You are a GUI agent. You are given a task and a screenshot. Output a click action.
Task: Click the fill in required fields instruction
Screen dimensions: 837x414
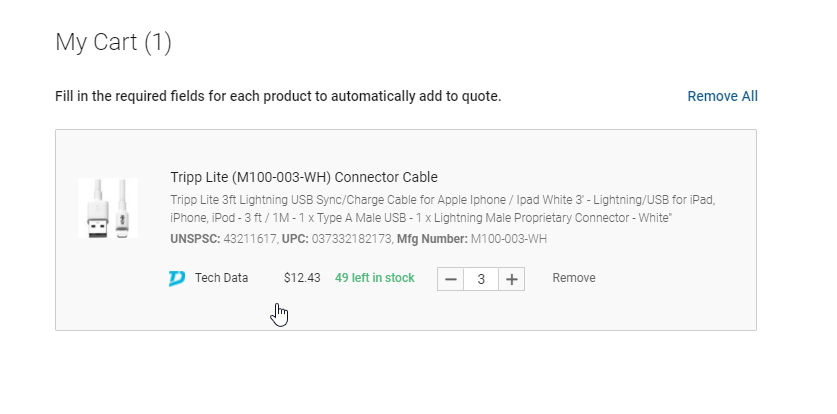278,96
